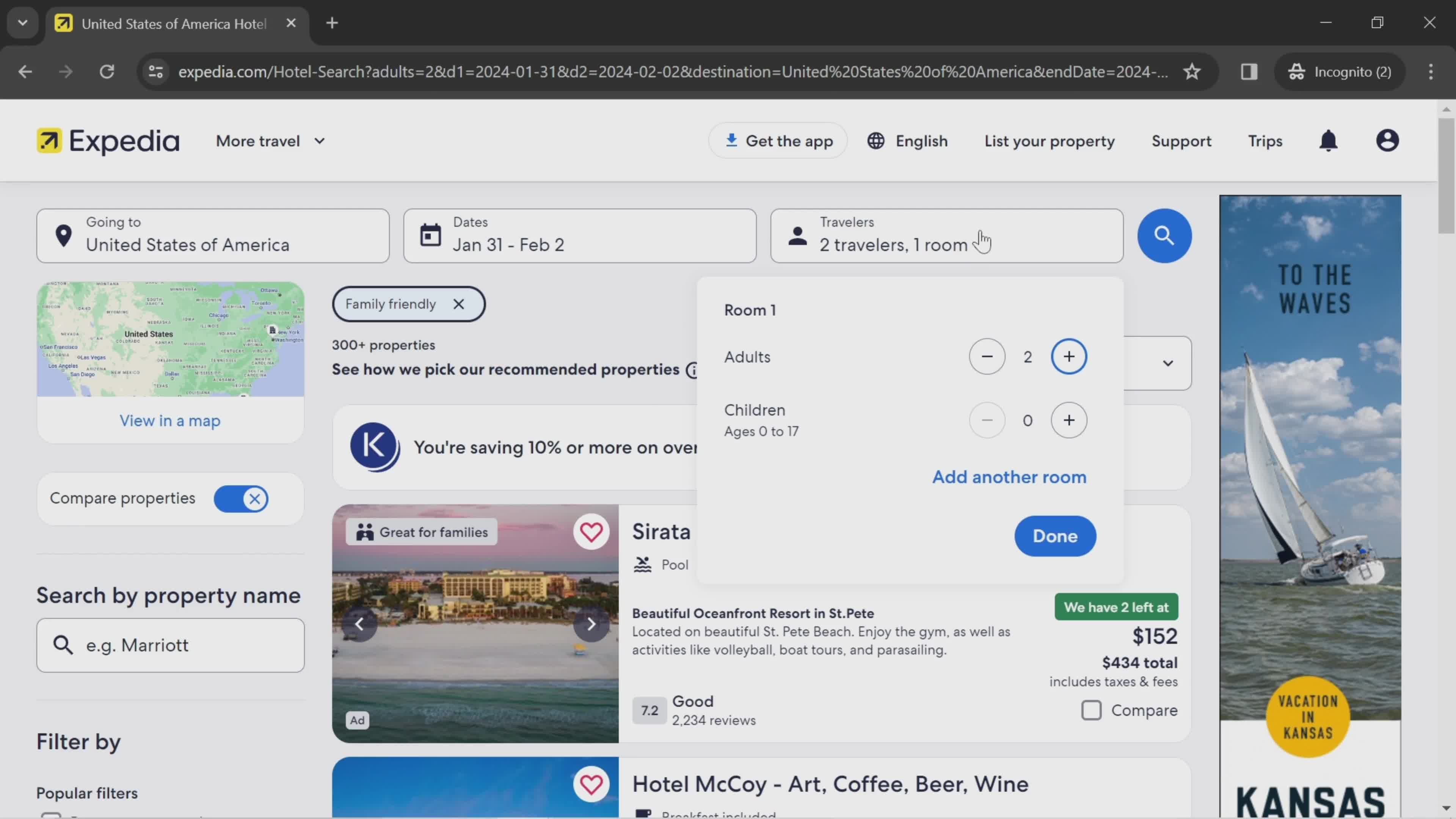
Task: Click the info icon beside recommended properties
Action: click(692, 370)
